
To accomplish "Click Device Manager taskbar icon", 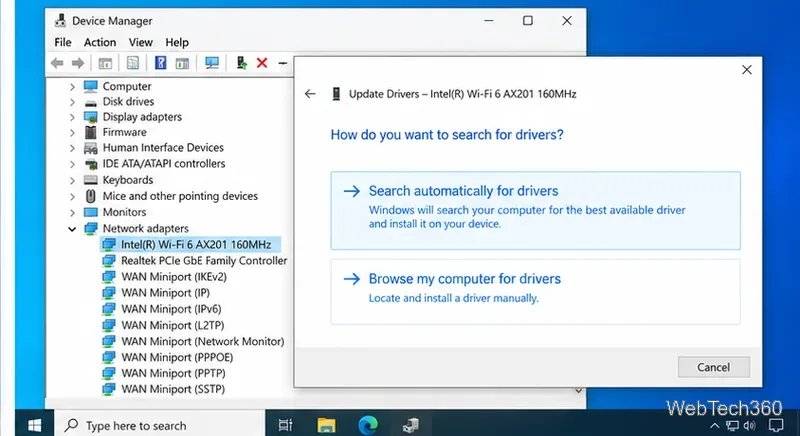I will [x=410, y=425].
